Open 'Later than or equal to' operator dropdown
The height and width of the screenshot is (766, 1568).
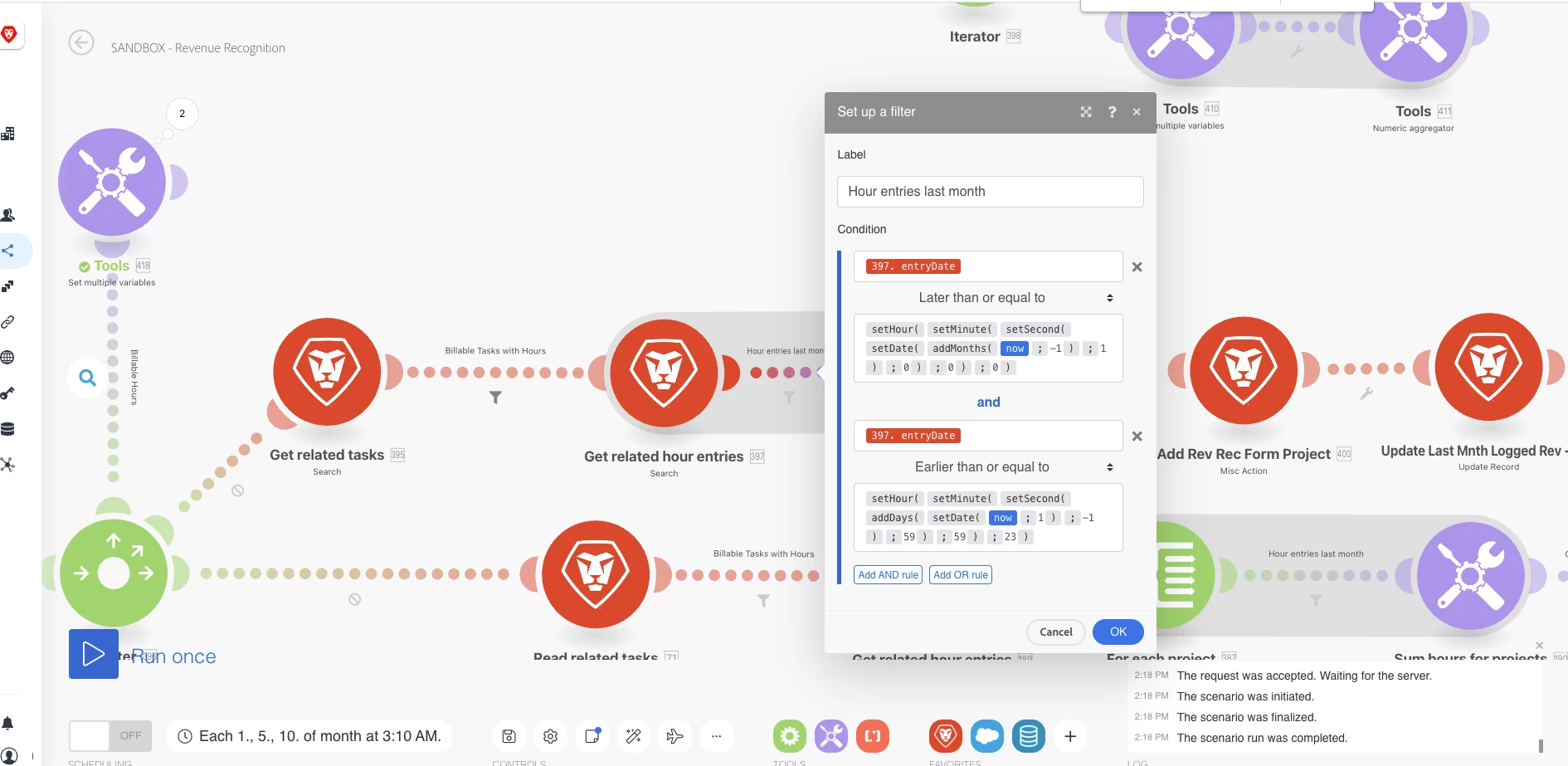coord(988,298)
